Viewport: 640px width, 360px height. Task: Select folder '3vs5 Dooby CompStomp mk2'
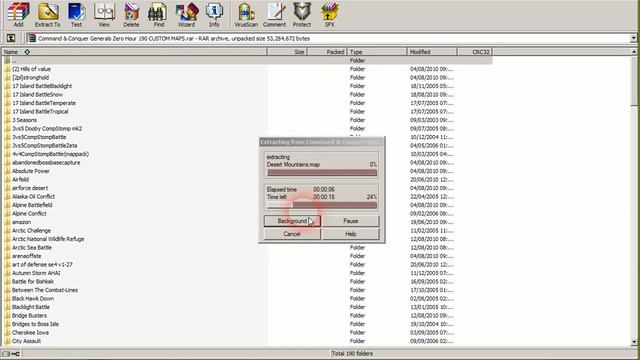point(47,129)
